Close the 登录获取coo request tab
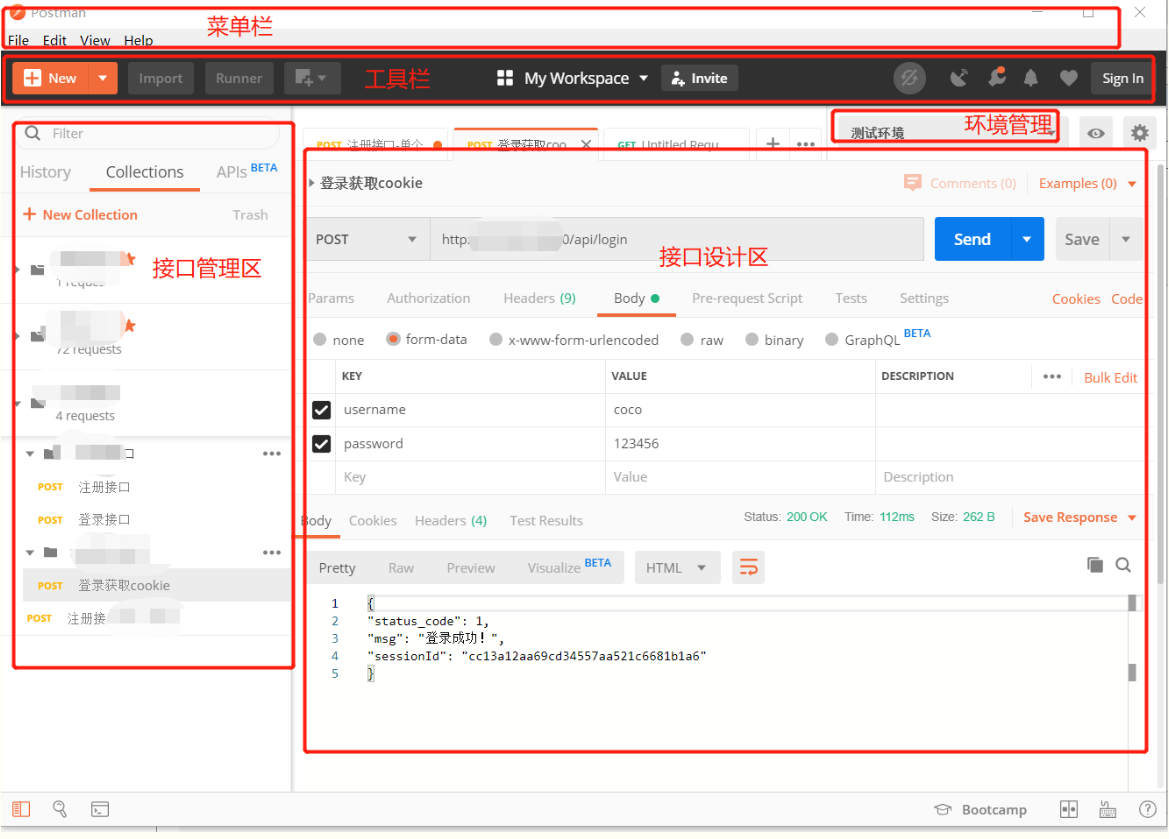 point(586,145)
